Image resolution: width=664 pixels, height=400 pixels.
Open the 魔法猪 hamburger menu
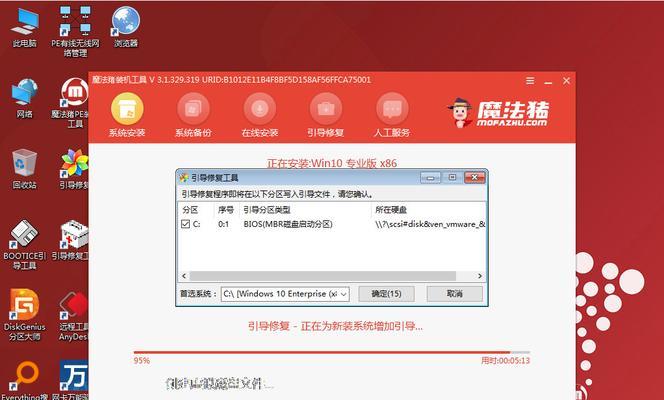[530, 80]
